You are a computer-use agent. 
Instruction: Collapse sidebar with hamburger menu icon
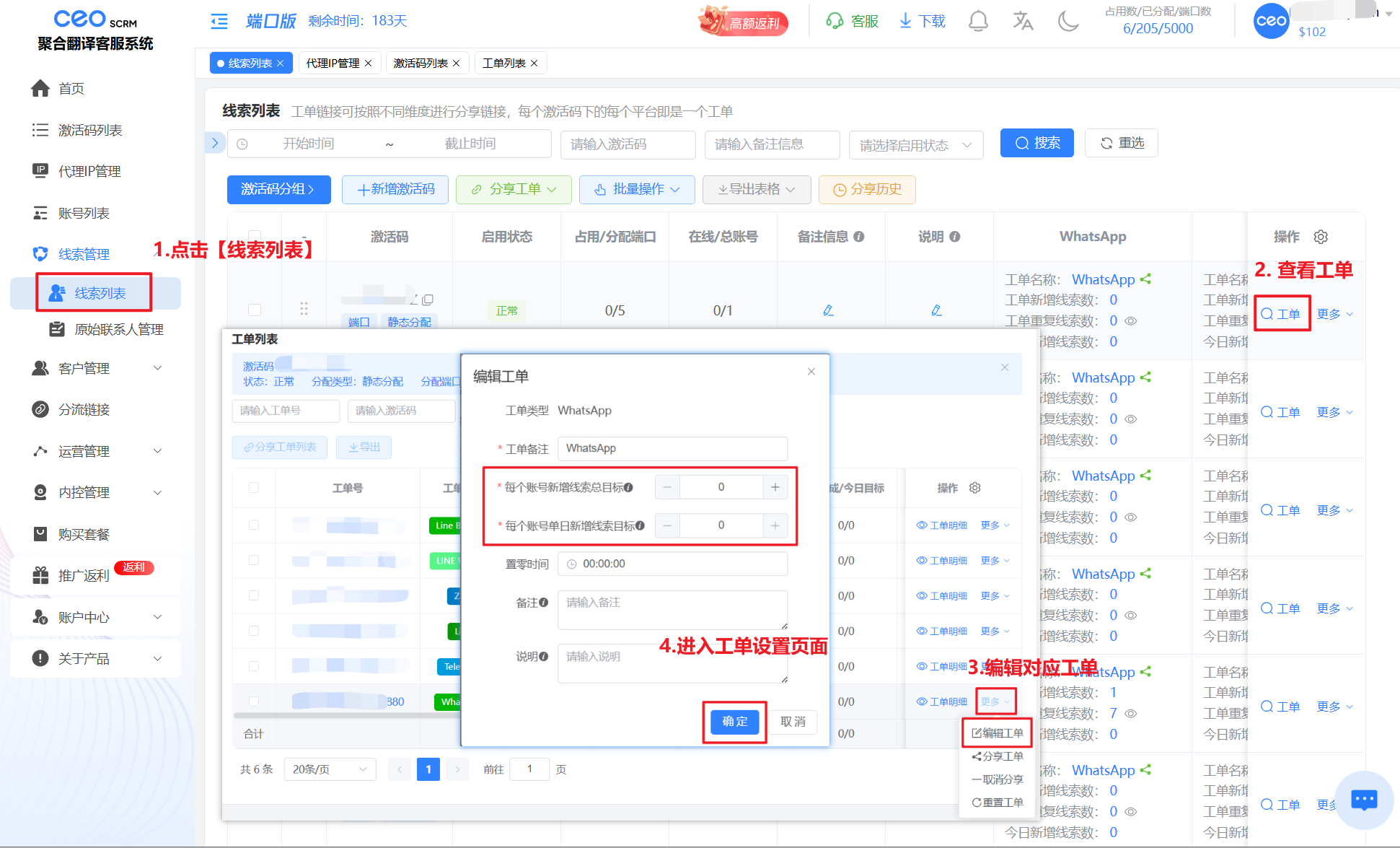pyautogui.click(x=219, y=22)
